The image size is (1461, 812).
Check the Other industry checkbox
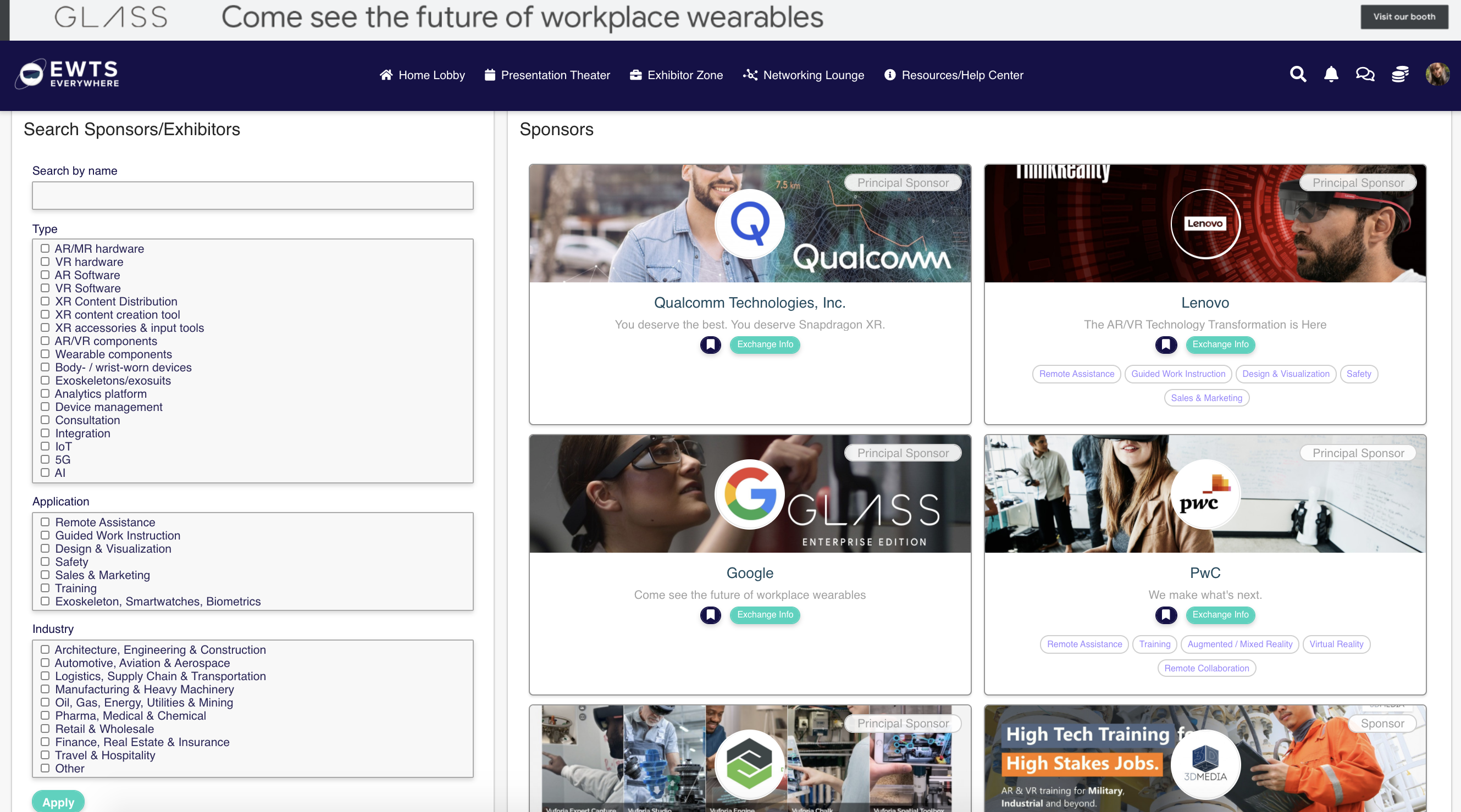click(46, 769)
